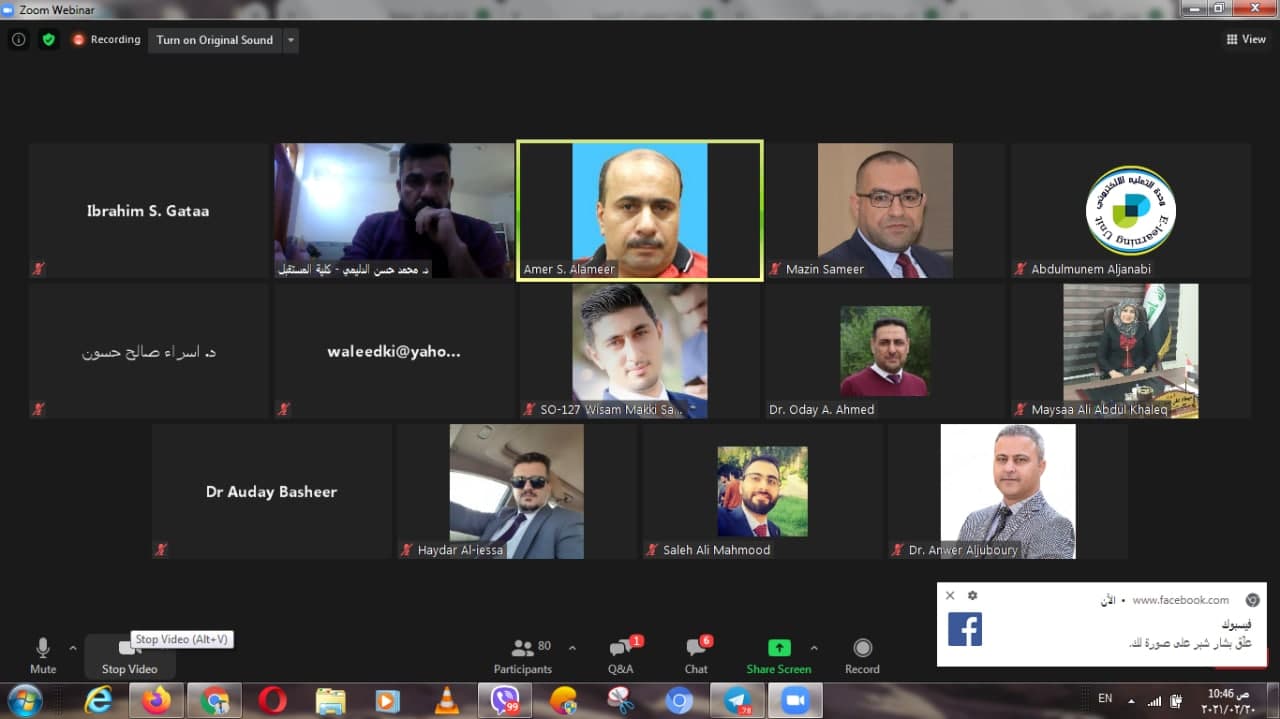Click the taskbar clock showing 10:46

pyautogui.click(x=1228, y=700)
